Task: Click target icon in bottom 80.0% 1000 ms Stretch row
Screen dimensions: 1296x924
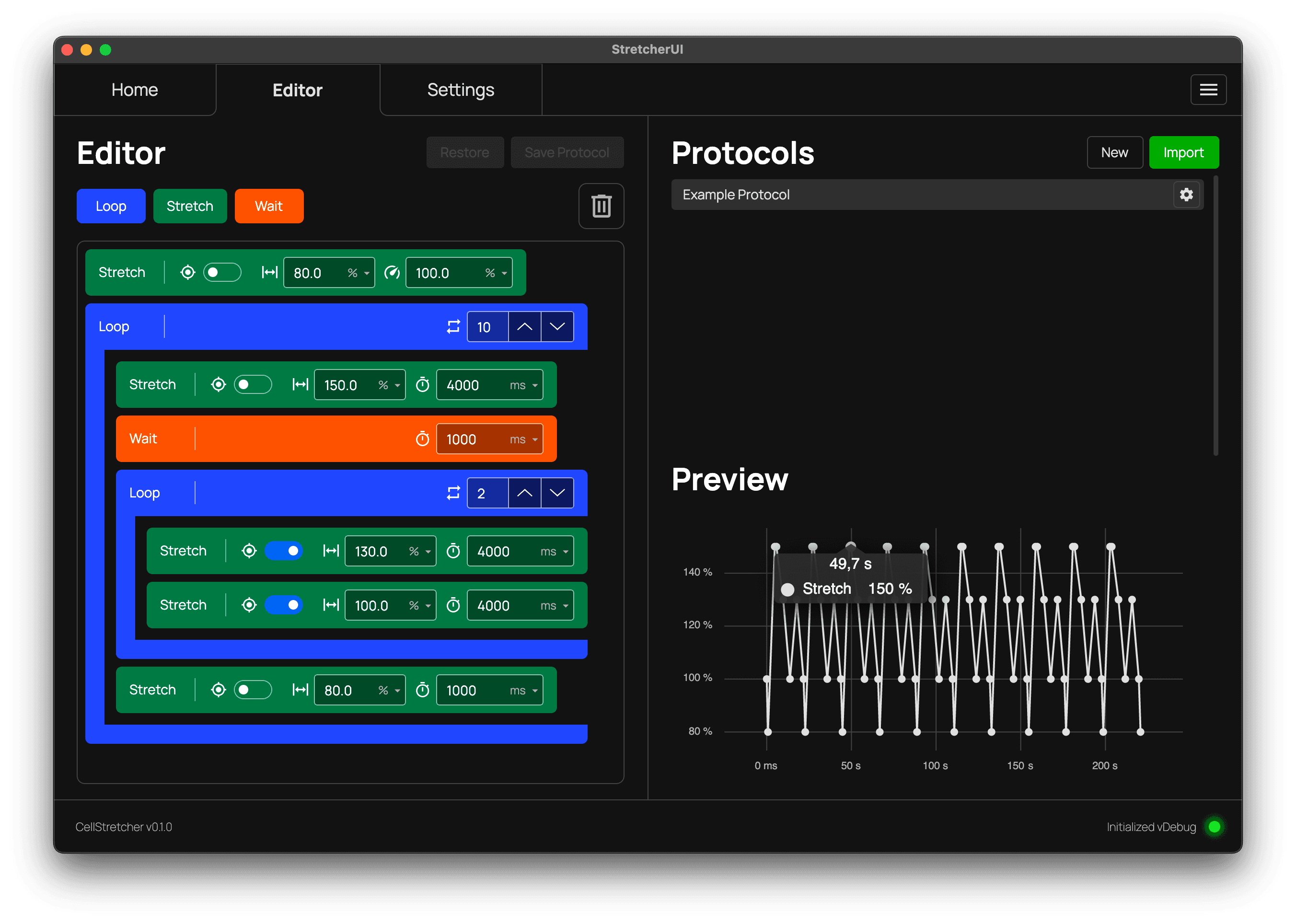Action: pyautogui.click(x=219, y=690)
